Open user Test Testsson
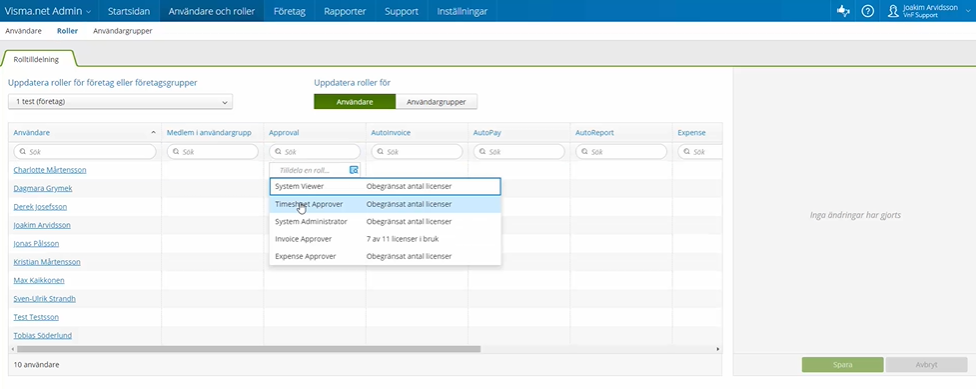The width and height of the screenshot is (976, 389). 36,317
